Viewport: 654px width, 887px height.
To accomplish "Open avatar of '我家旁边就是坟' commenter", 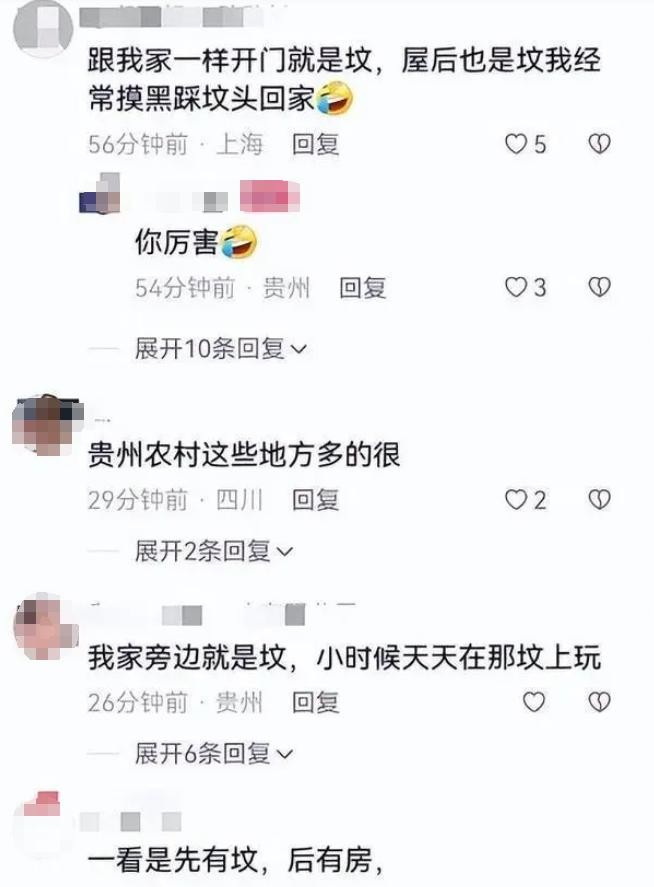I will [x=45, y=627].
